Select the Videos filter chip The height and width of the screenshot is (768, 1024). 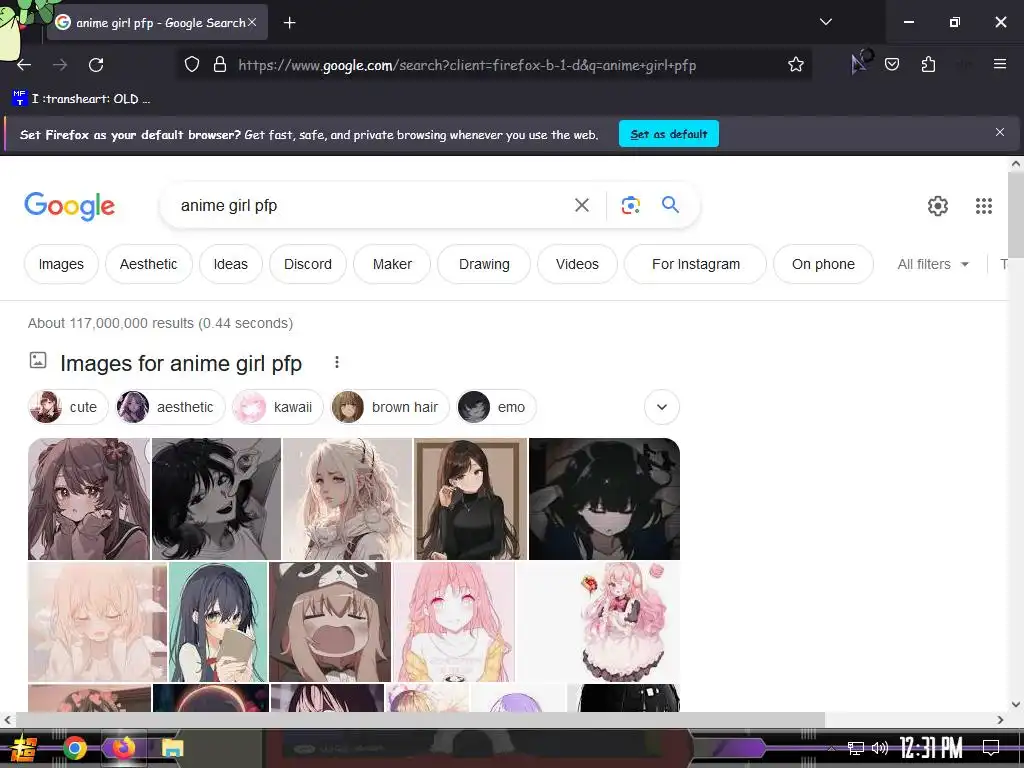click(x=577, y=264)
